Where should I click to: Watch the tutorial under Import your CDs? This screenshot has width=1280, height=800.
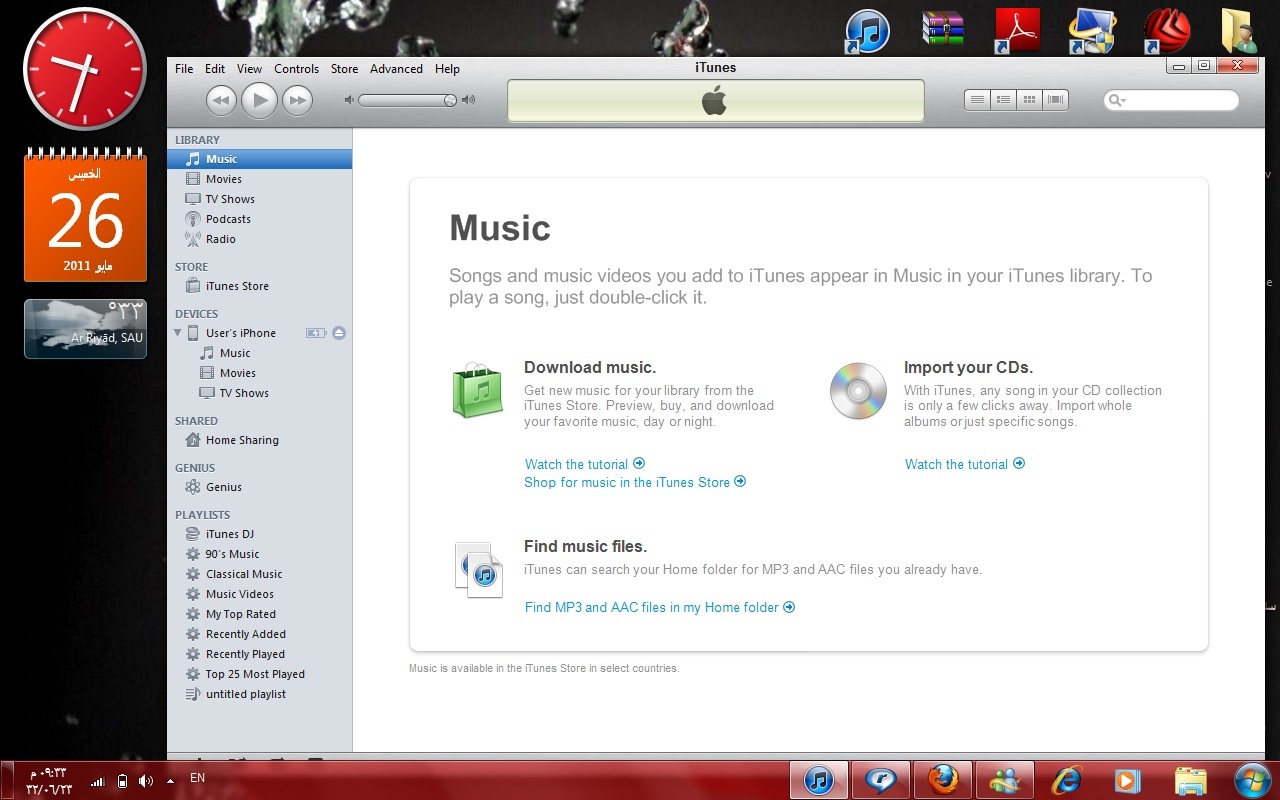click(x=965, y=464)
